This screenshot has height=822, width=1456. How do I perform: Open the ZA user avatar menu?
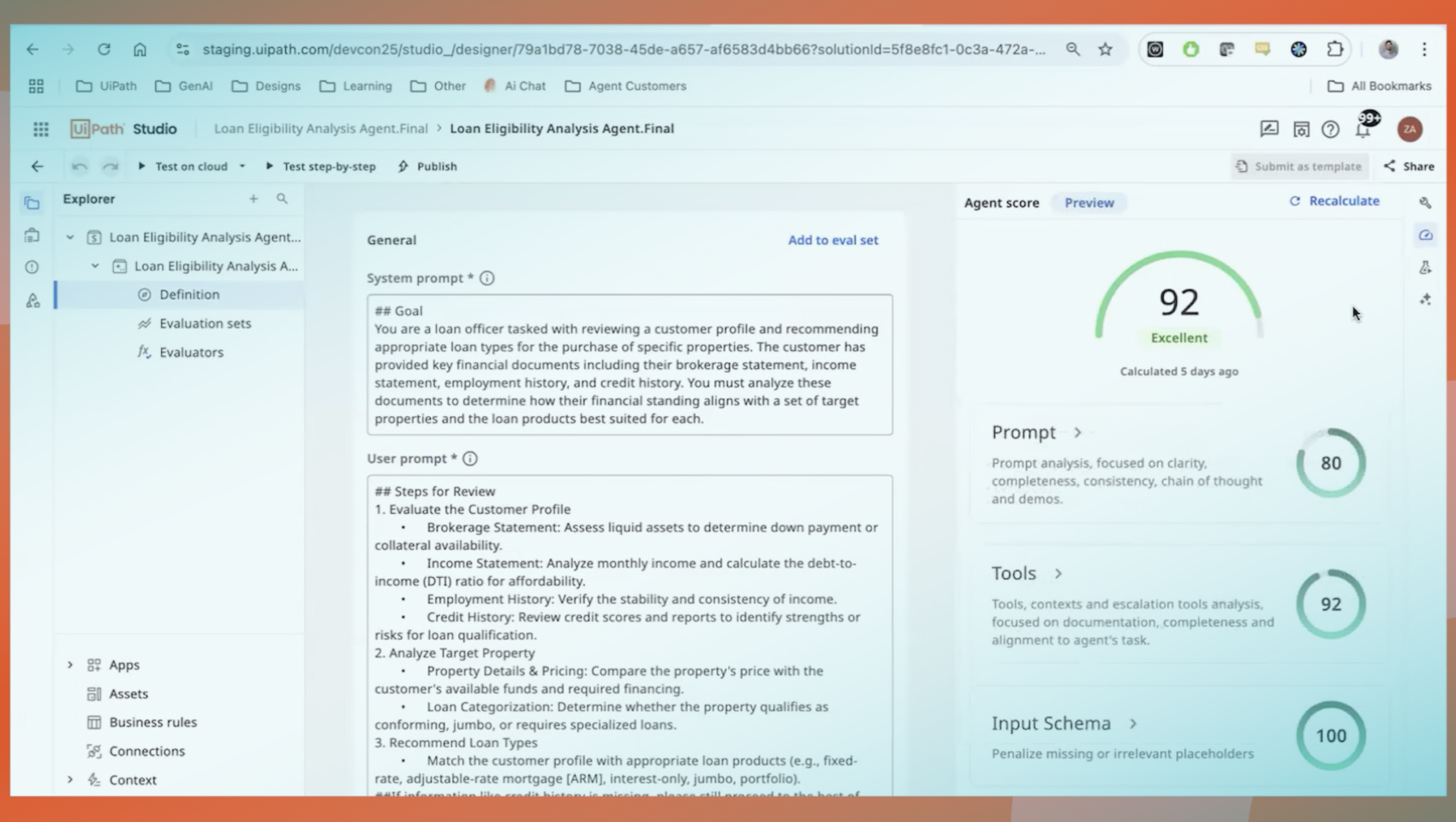point(1410,129)
